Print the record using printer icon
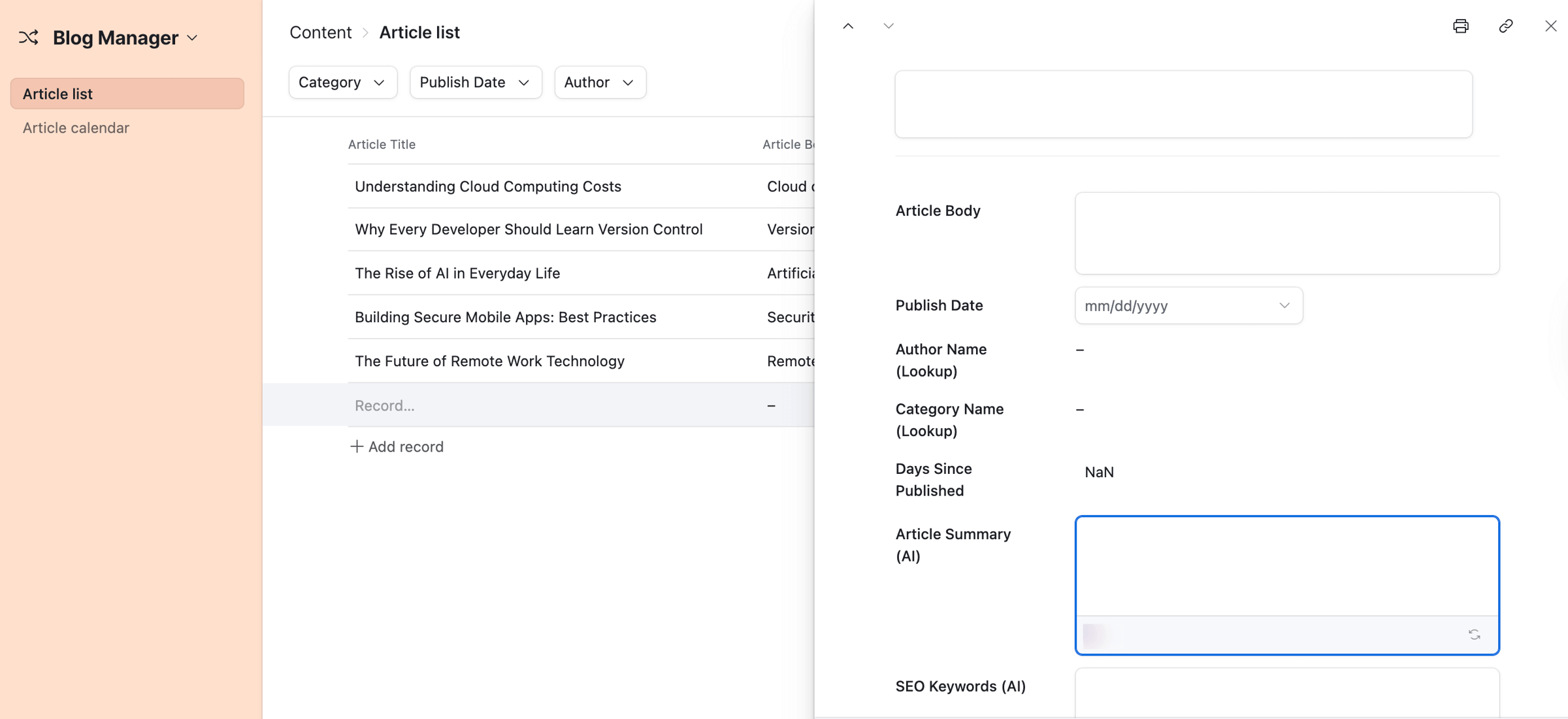Image resolution: width=1568 pixels, height=719 pixels. (1461, 26)
